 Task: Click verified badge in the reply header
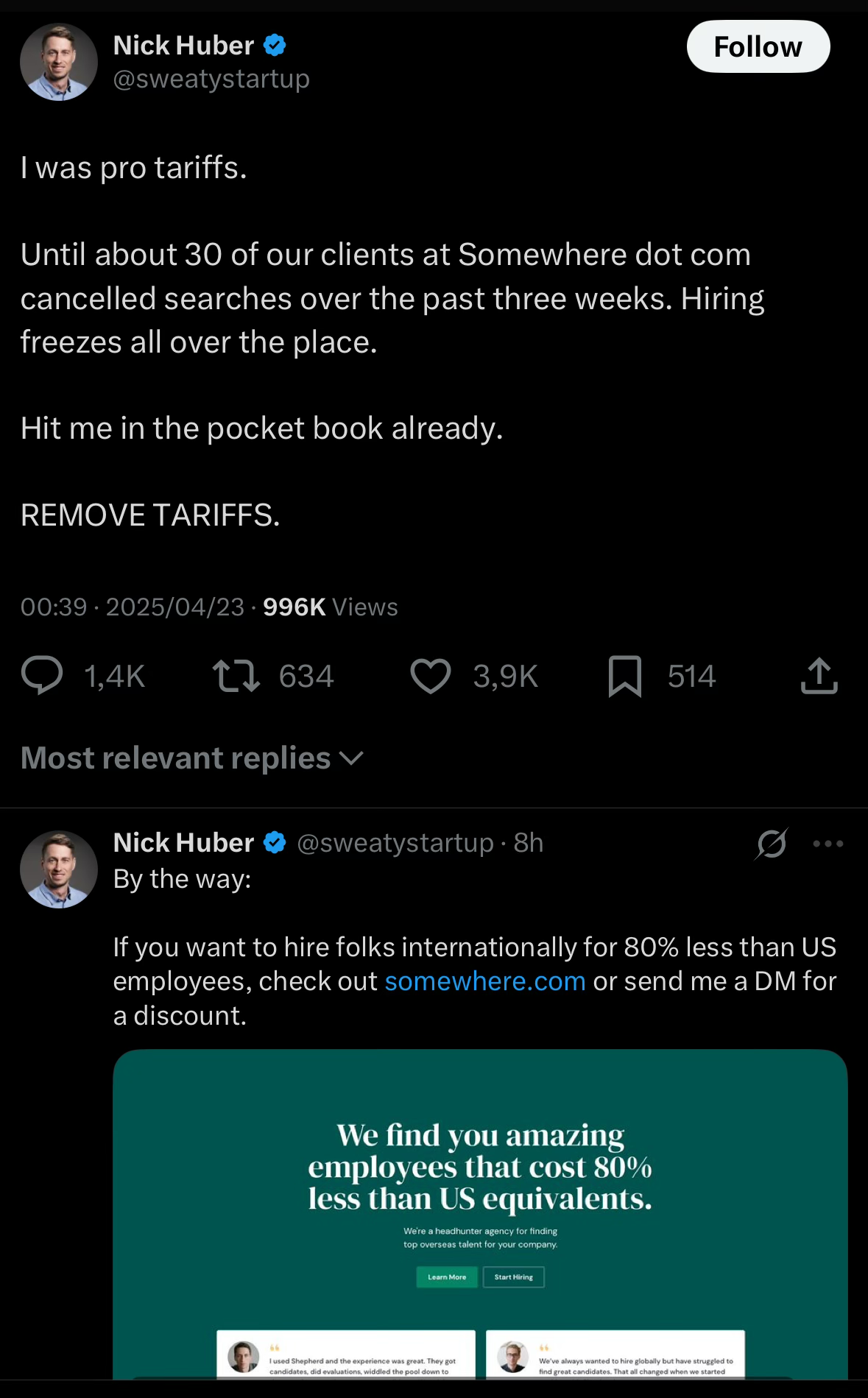pyautogui.click(x=275, y=842)
